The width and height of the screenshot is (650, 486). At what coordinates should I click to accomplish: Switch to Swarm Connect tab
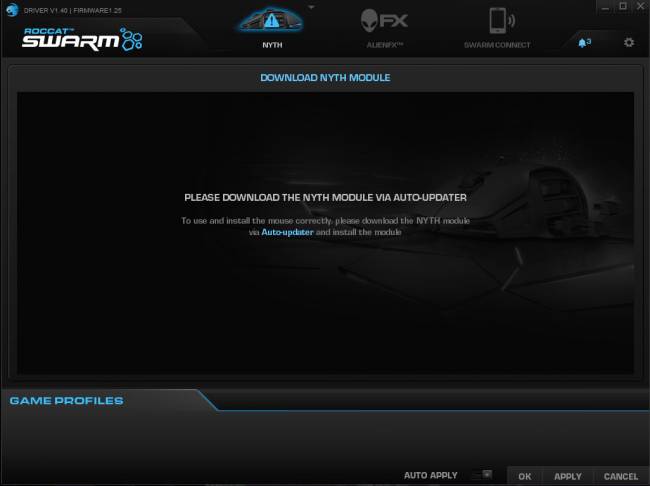[x=497, y=45]
